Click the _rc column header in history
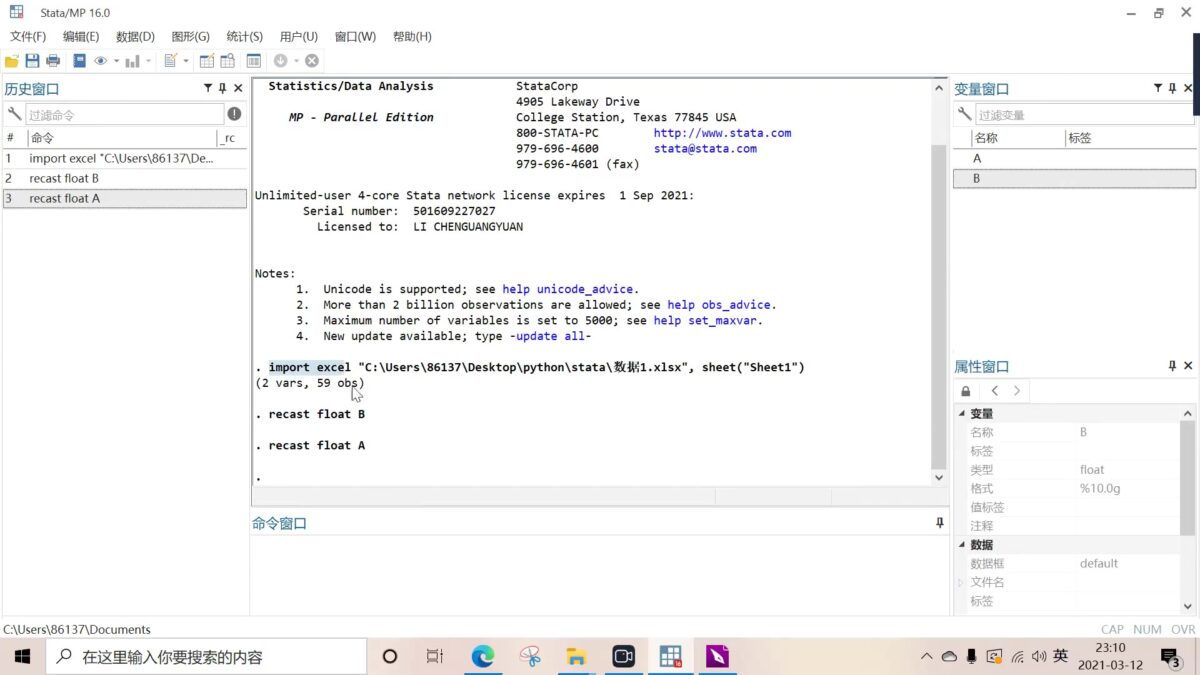 click(x=231, y=138)
